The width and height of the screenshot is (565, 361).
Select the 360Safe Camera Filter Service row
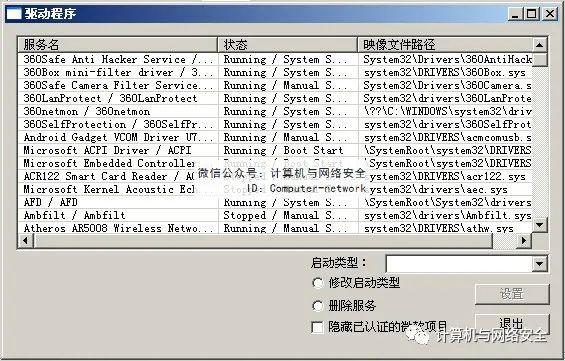pyautogui.click(x=275, y=85)
